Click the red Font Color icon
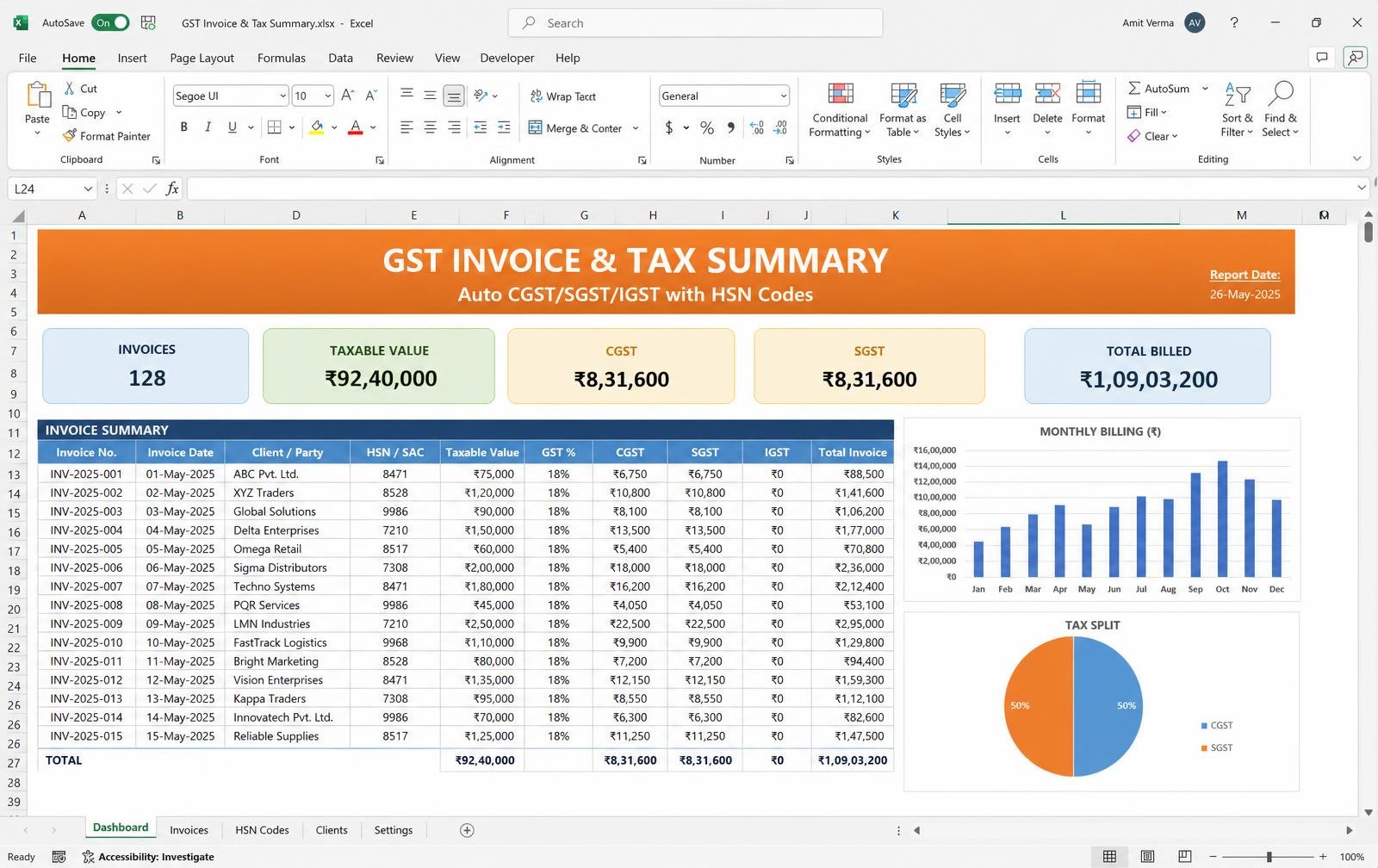This screenshot has width=1378, height=868. [356, 127]
